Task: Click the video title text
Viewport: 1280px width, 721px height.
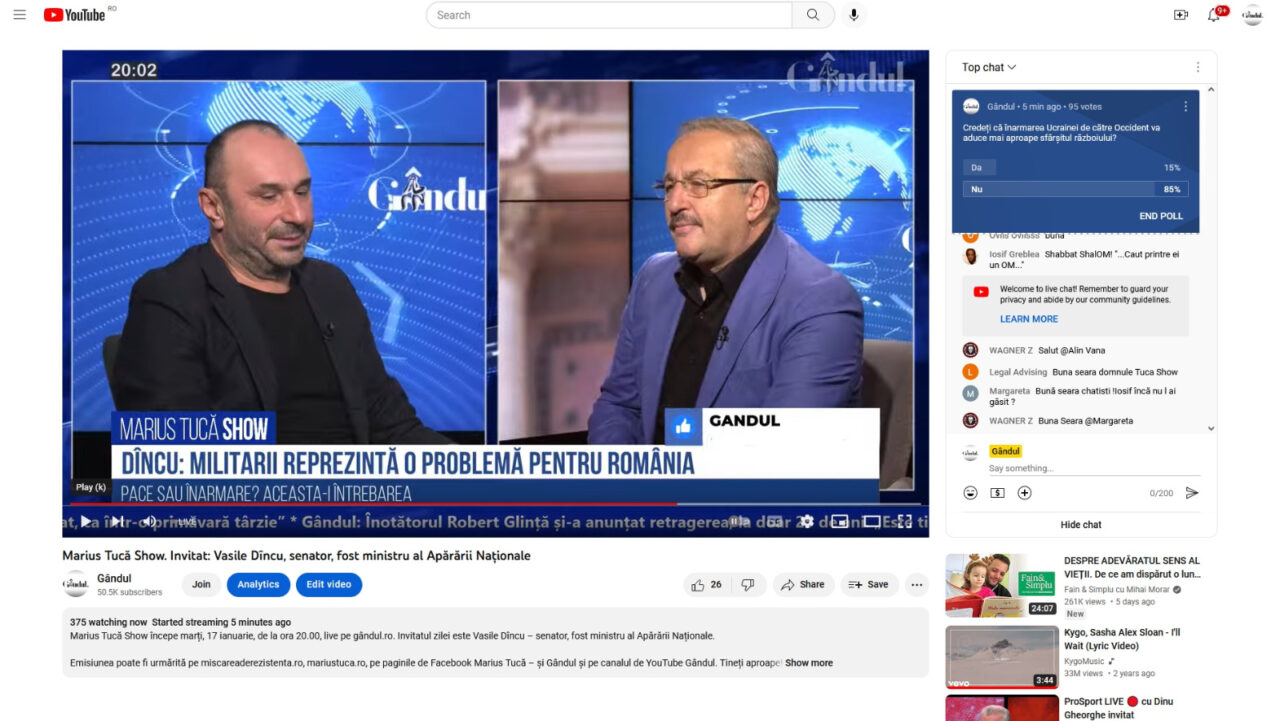Action: pos(296,556)
